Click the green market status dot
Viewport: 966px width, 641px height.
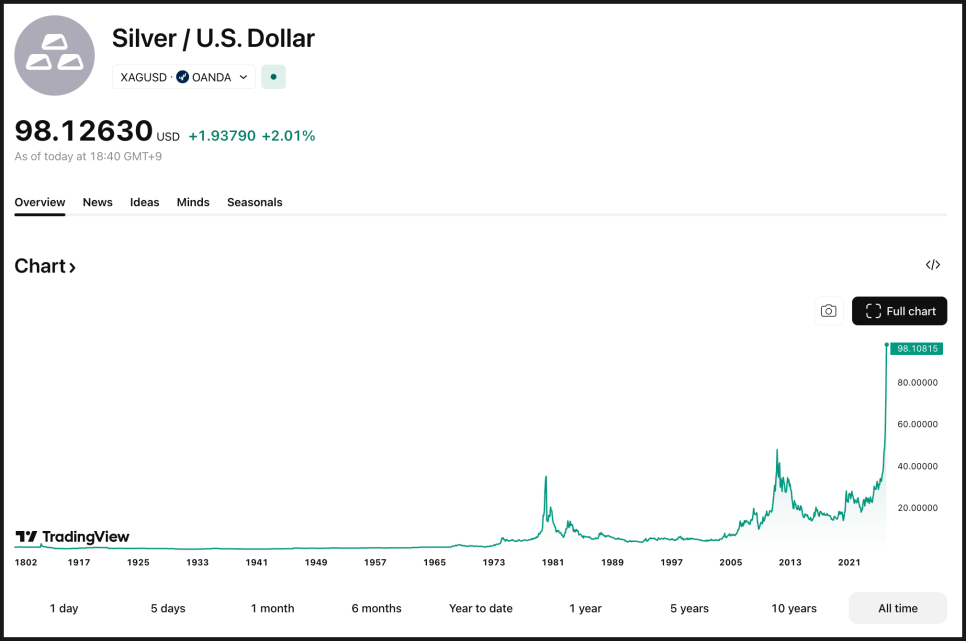point(273,77)
